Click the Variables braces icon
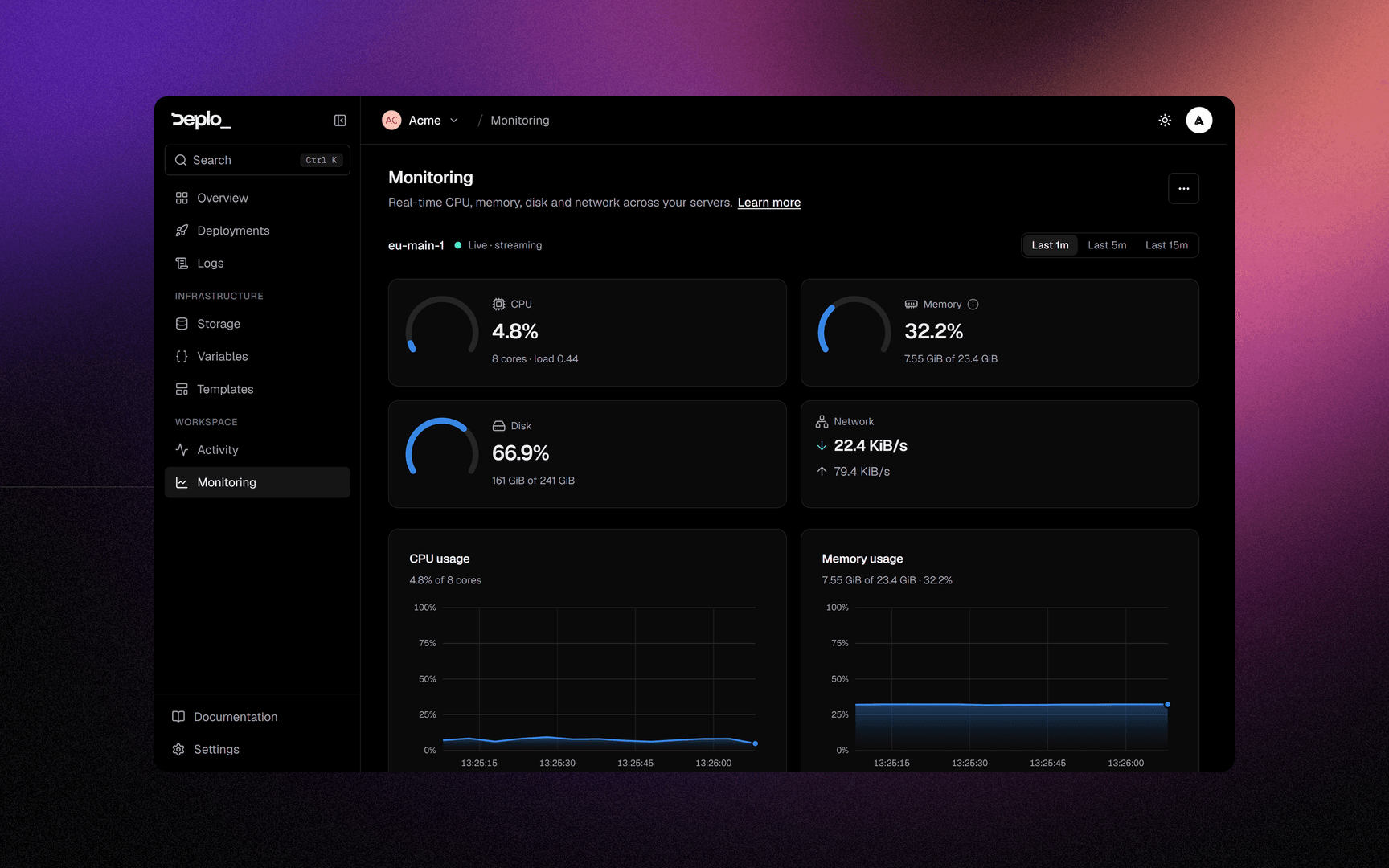This screenshot has width=1389, height=868. 182,357
